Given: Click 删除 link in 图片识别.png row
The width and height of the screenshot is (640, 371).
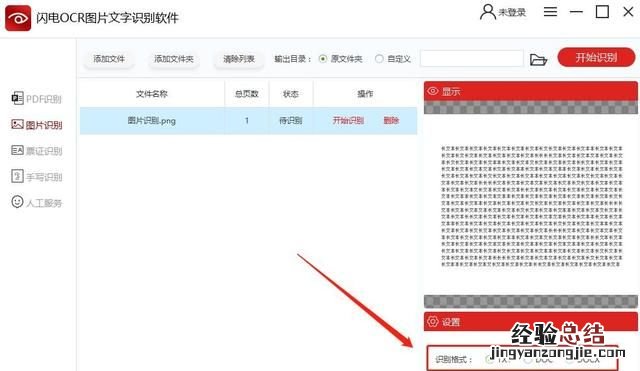Looking at the screenshot, I should [391, 120].
